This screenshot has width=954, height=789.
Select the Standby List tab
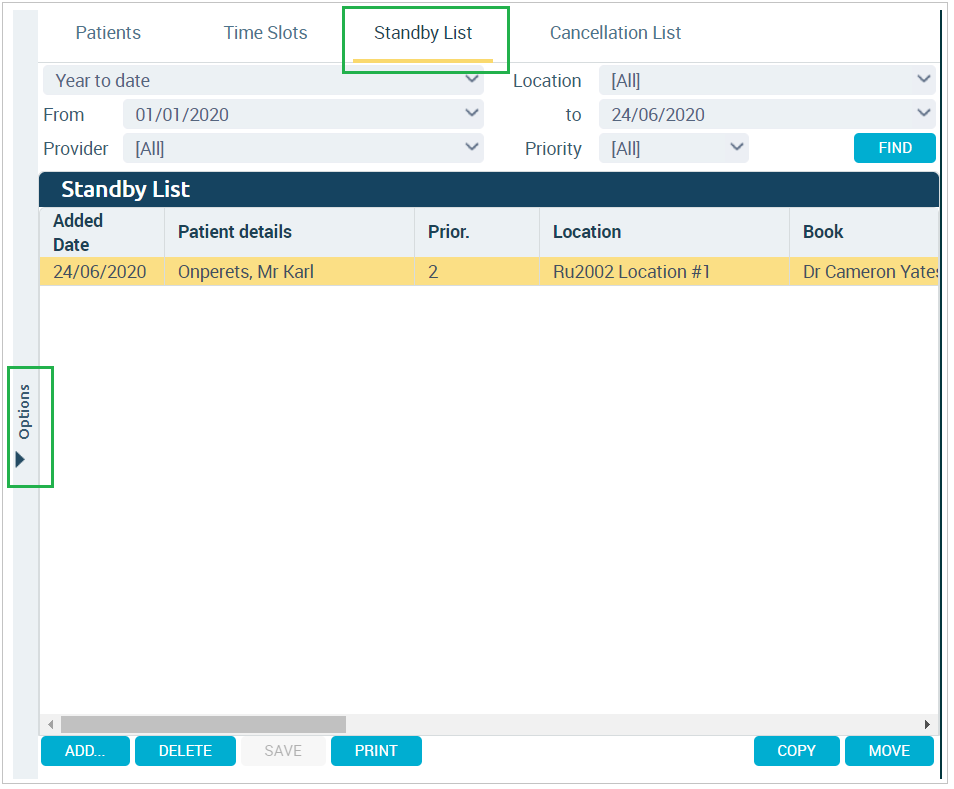coord(423,33)
